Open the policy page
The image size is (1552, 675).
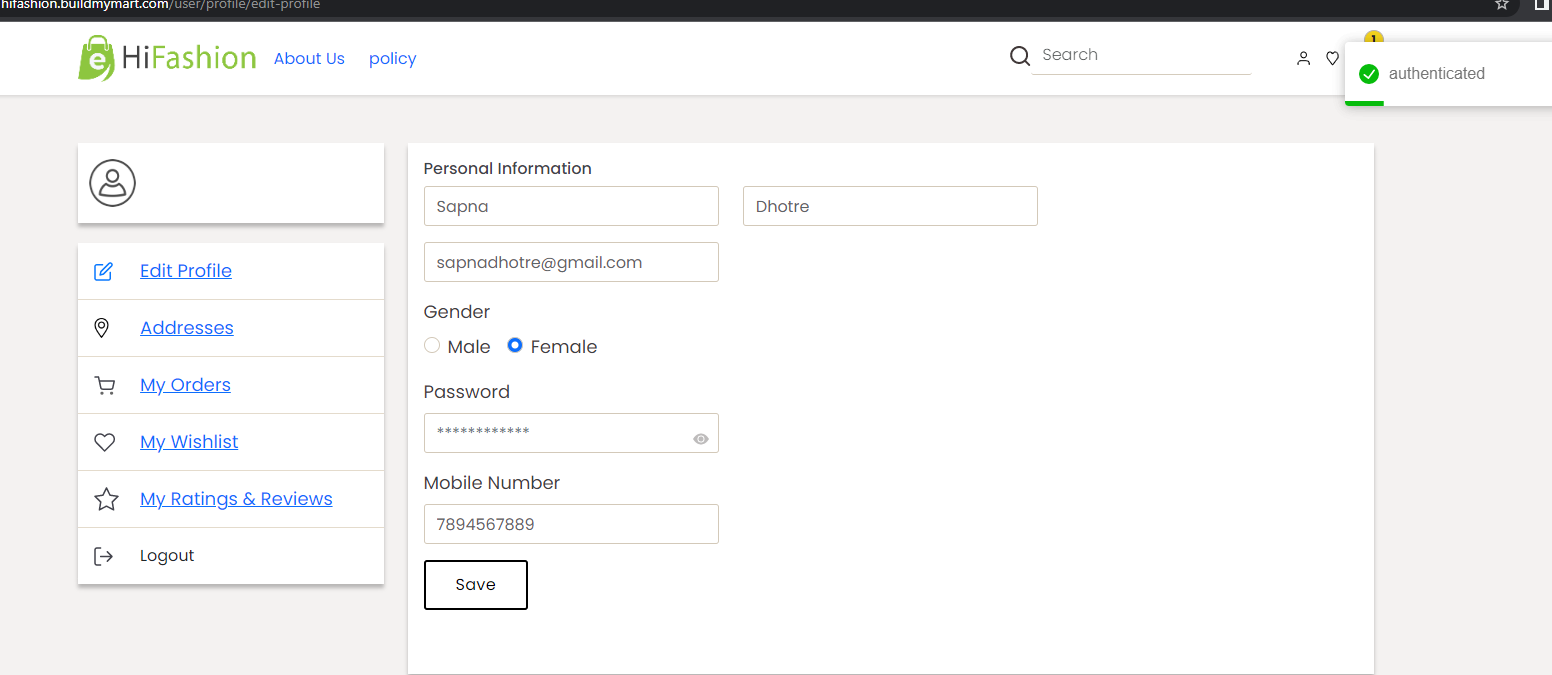pos(392,59)
